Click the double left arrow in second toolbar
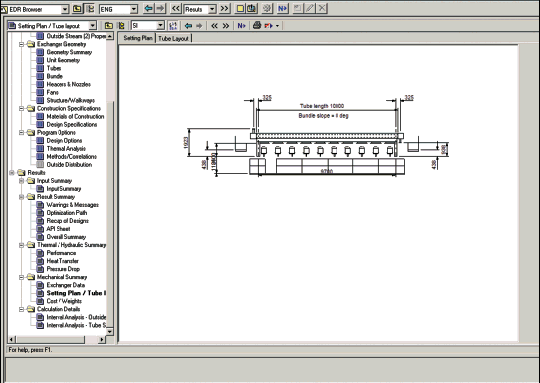Image resolution: width=540 pixels, height=383 pixels. [214, 26]
